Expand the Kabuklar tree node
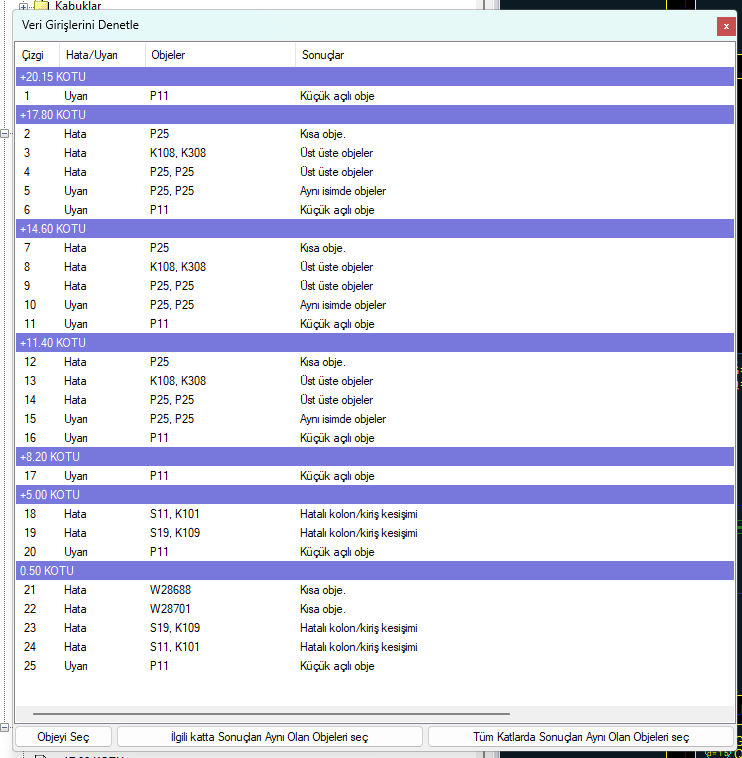Image resolution: width=742 pixels, height=758 pixels. 23,7
